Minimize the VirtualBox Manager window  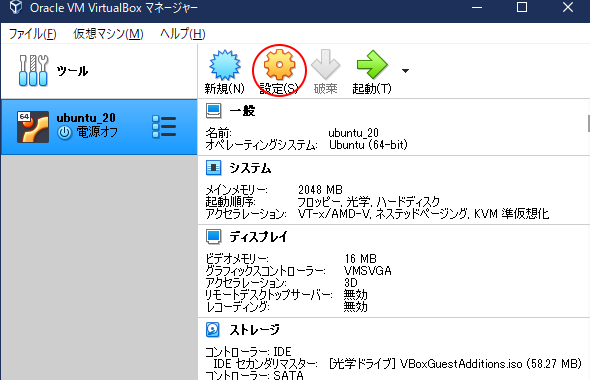click(477, 7)
